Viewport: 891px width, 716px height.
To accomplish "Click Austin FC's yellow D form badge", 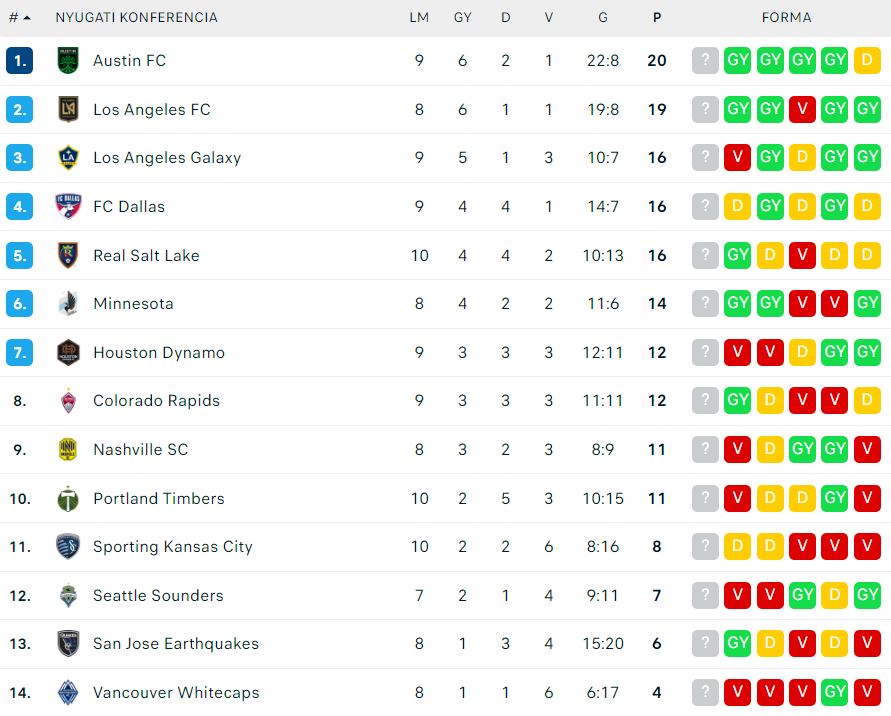I will pos(867,61).
